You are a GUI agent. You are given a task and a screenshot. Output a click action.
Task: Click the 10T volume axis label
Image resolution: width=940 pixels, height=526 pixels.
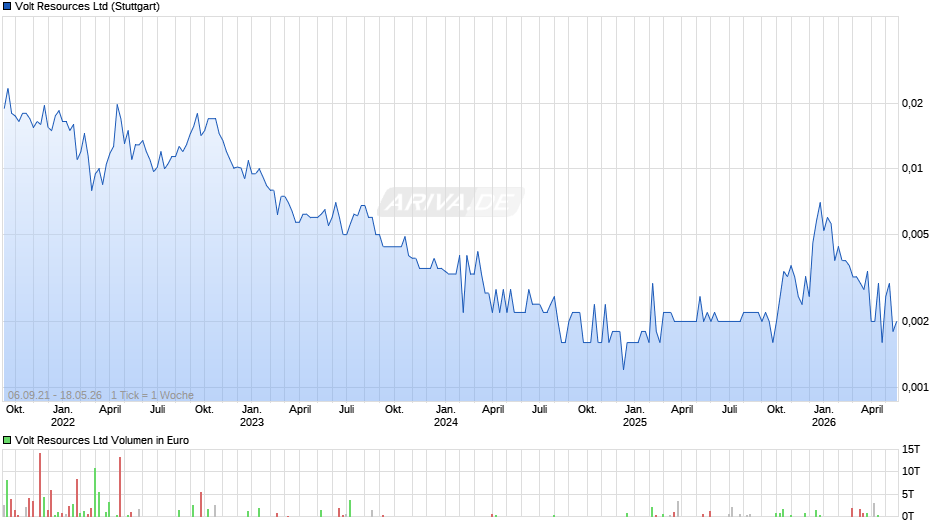click(911, 471)
